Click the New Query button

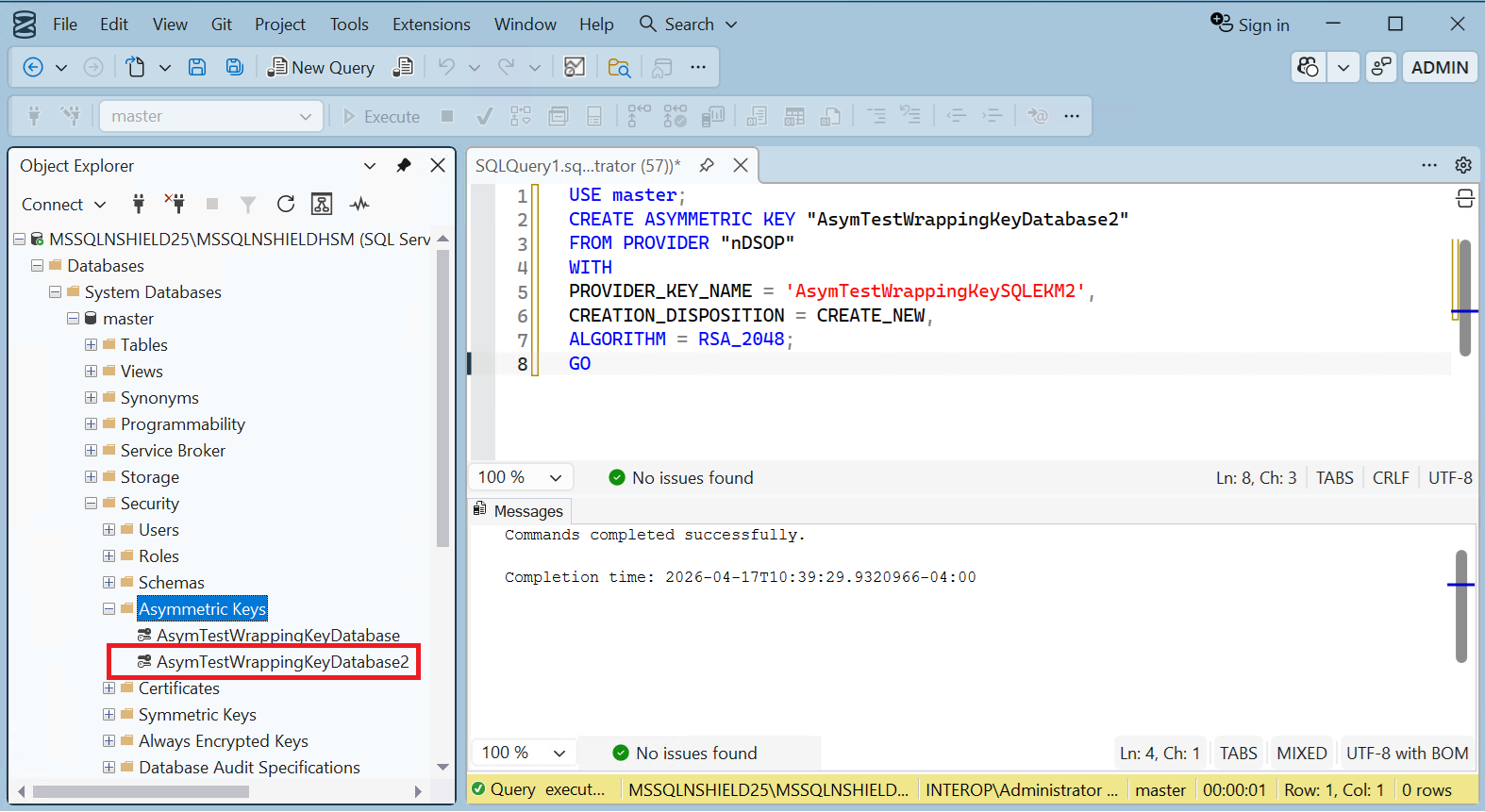[321, 67]
